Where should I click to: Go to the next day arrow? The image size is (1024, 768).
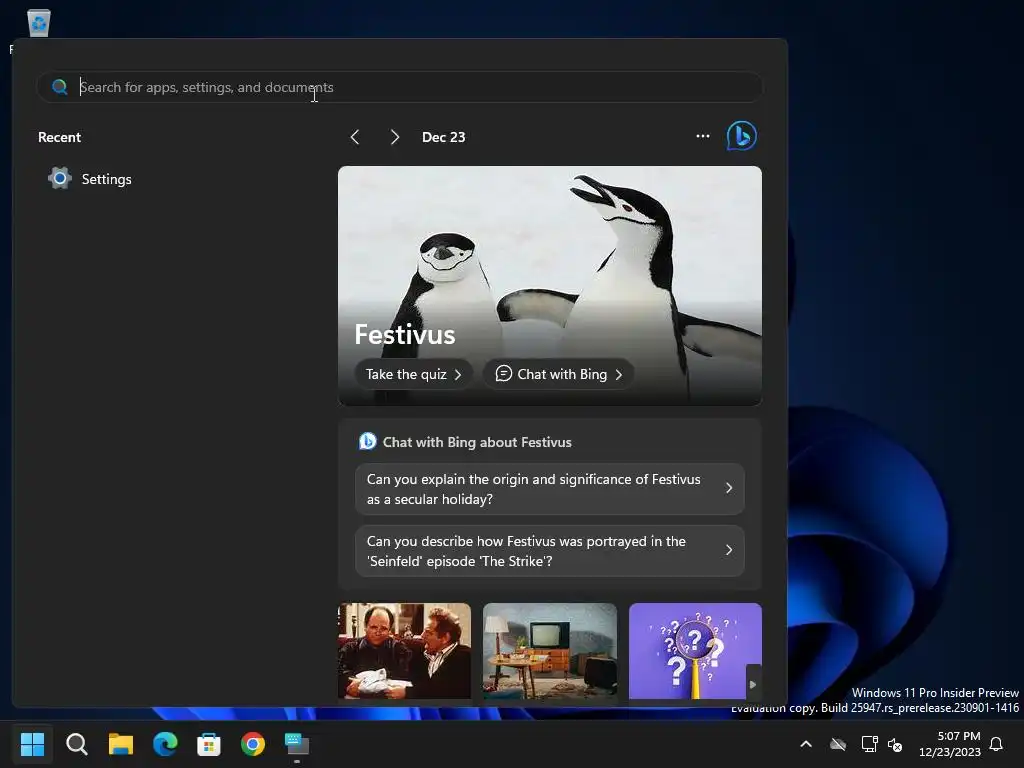(x=394, y=137)
